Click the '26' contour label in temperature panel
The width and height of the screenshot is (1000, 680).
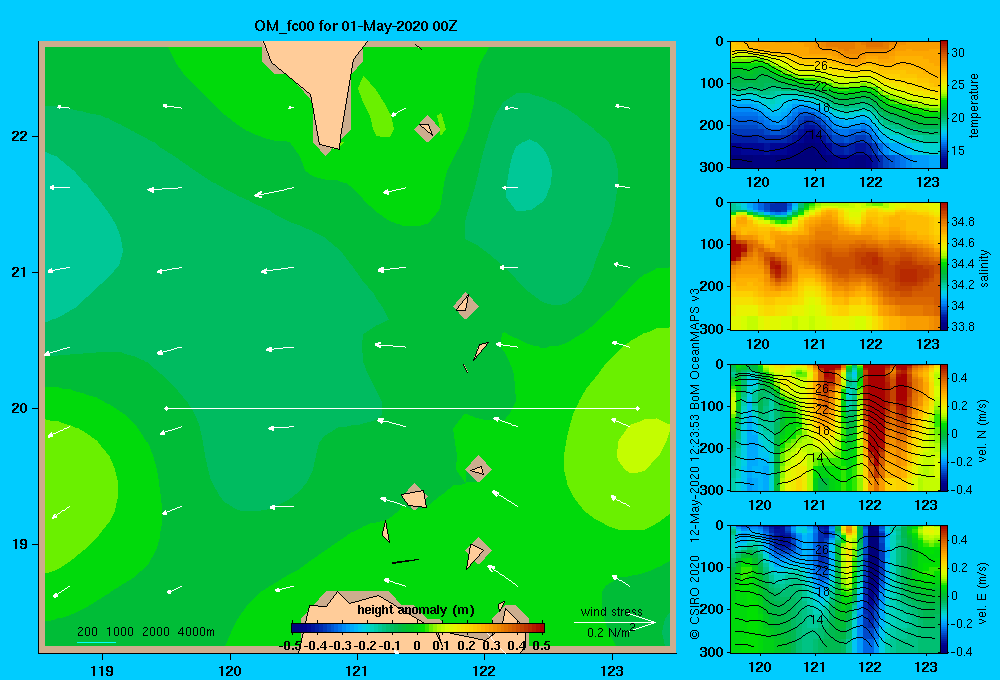pyautogui.click(x=821, y=66)
